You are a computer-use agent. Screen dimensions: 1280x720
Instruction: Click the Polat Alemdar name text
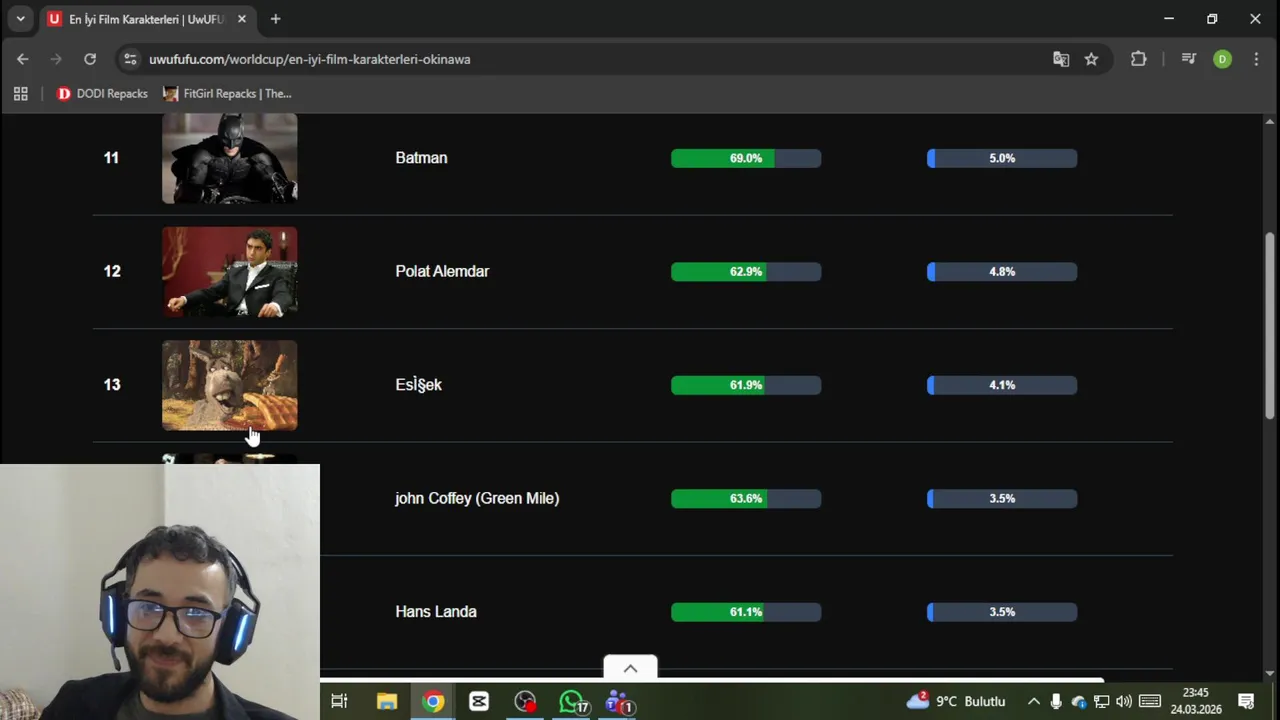[x=442, y=272]
